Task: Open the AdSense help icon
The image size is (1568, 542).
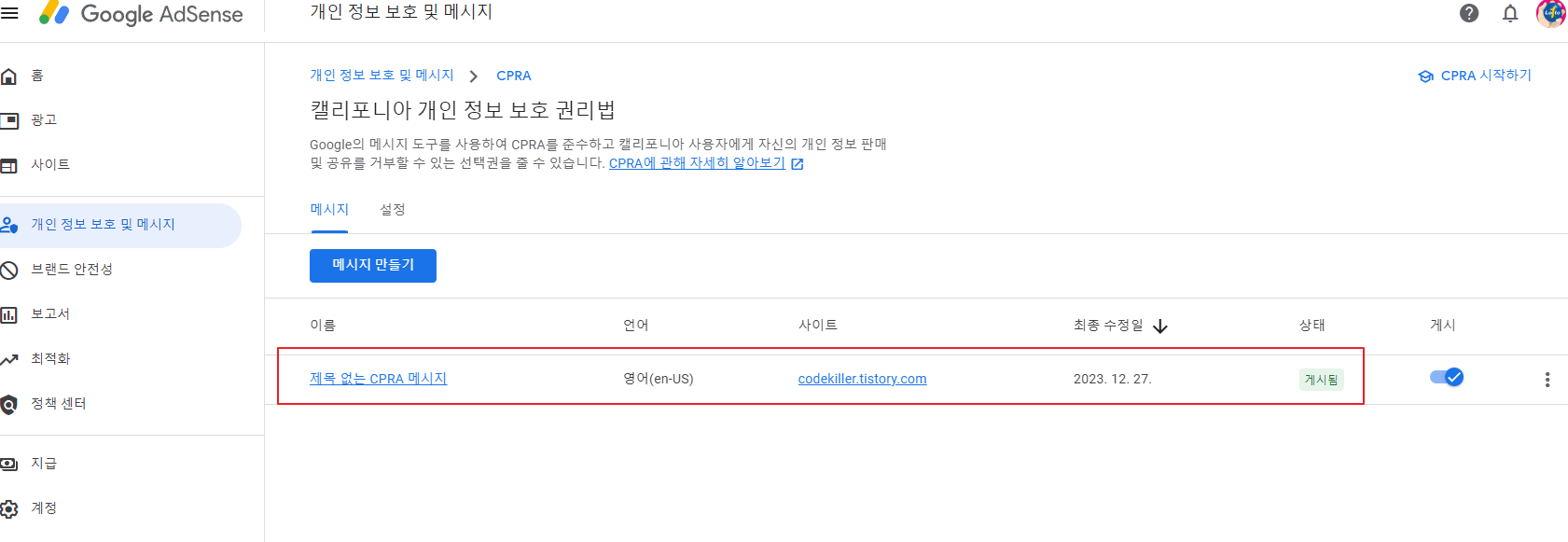Action: point(1468,13)
